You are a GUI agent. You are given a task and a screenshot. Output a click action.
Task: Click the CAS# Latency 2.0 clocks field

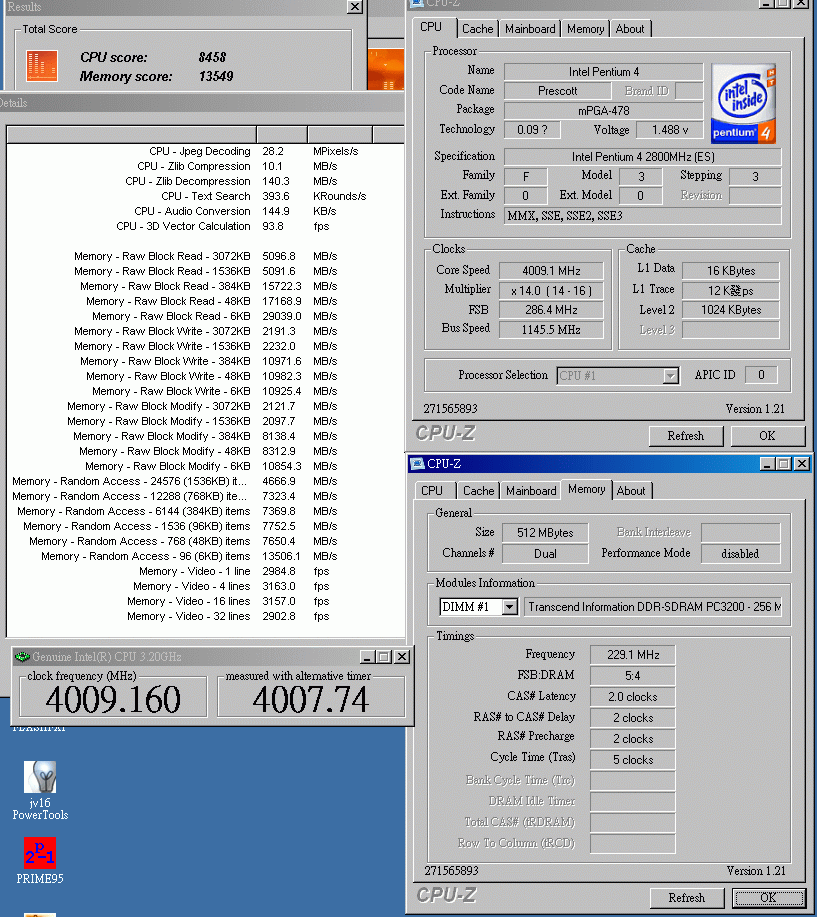pos(633,697)
